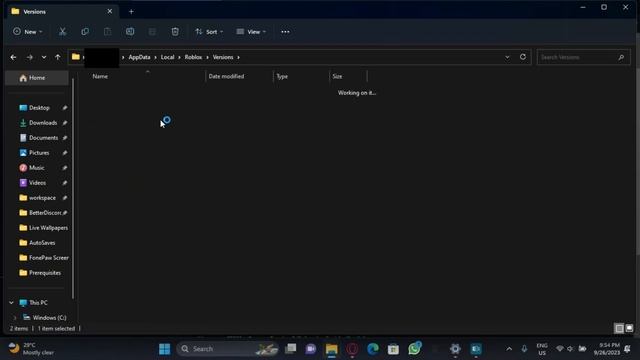Go back with the left arrow
Image resolution: width=640 pixels, height=360 pixels.
pos(13,57)
